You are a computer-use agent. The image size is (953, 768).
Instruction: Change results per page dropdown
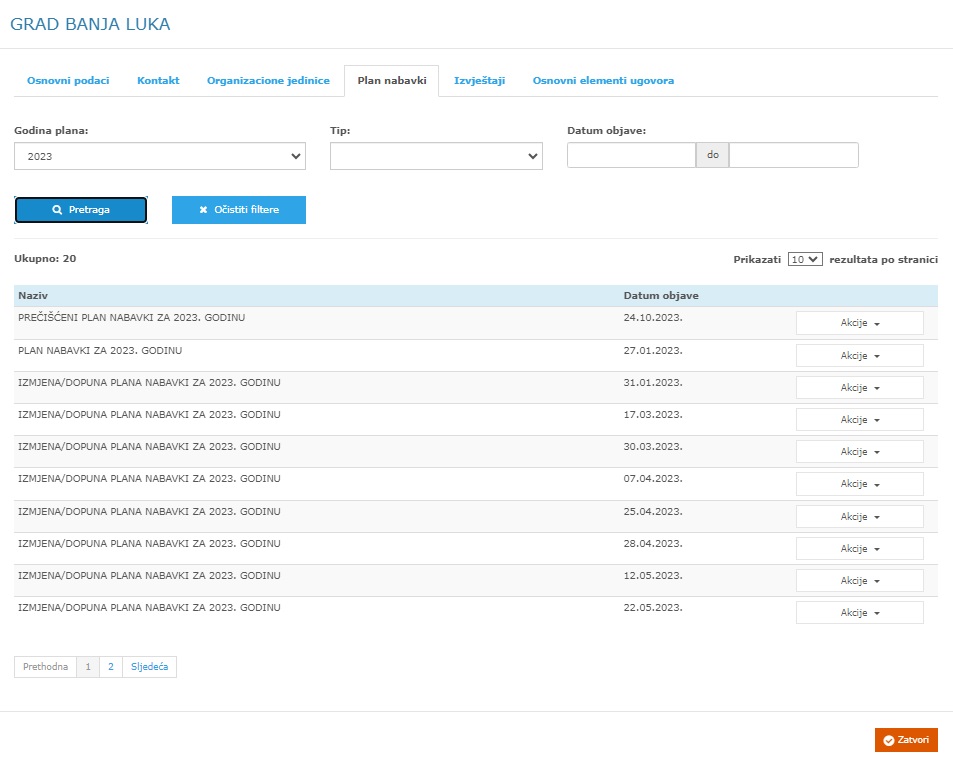805,259
